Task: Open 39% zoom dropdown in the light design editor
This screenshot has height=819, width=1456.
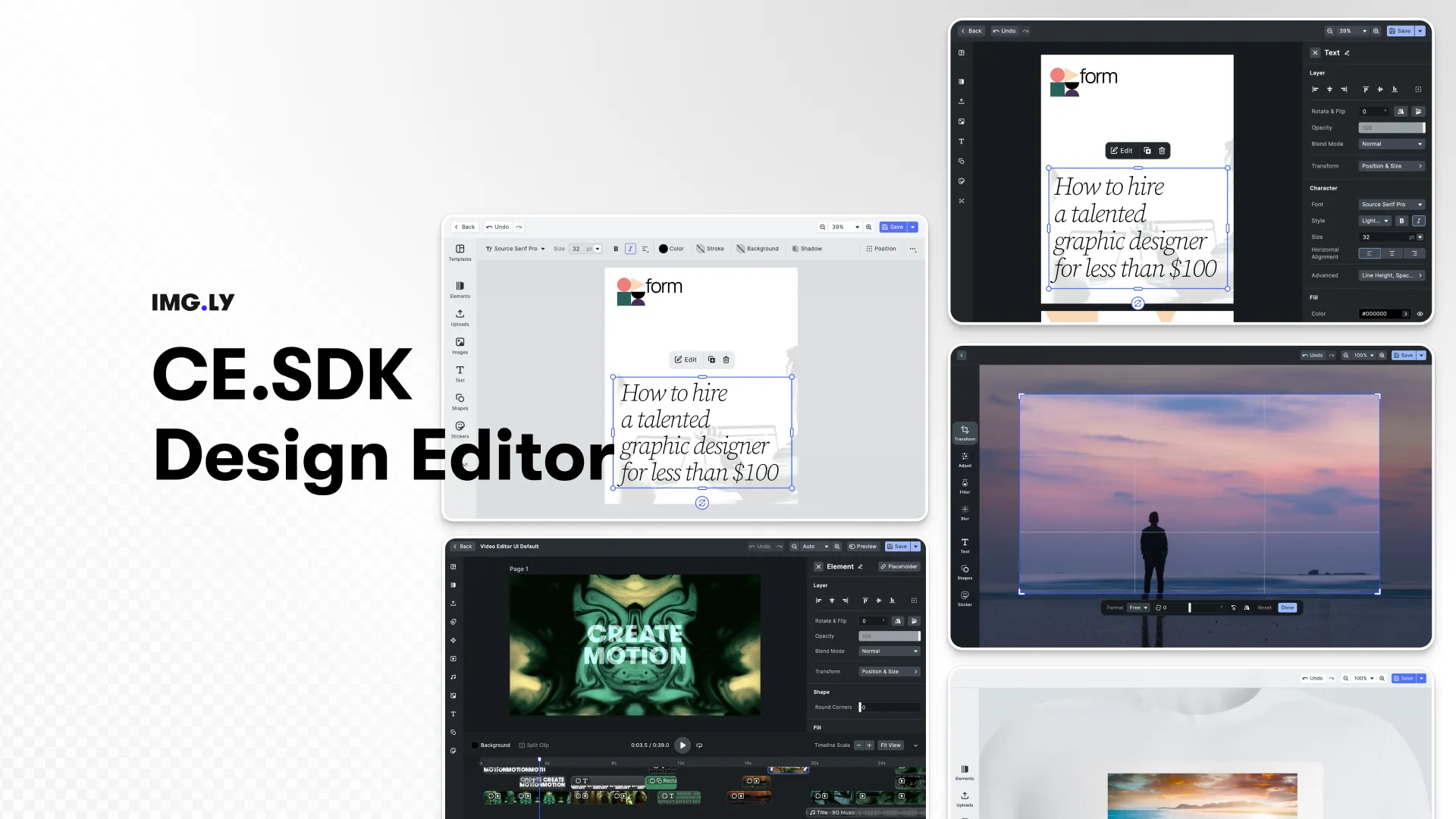Action: [x=845, y=227]
